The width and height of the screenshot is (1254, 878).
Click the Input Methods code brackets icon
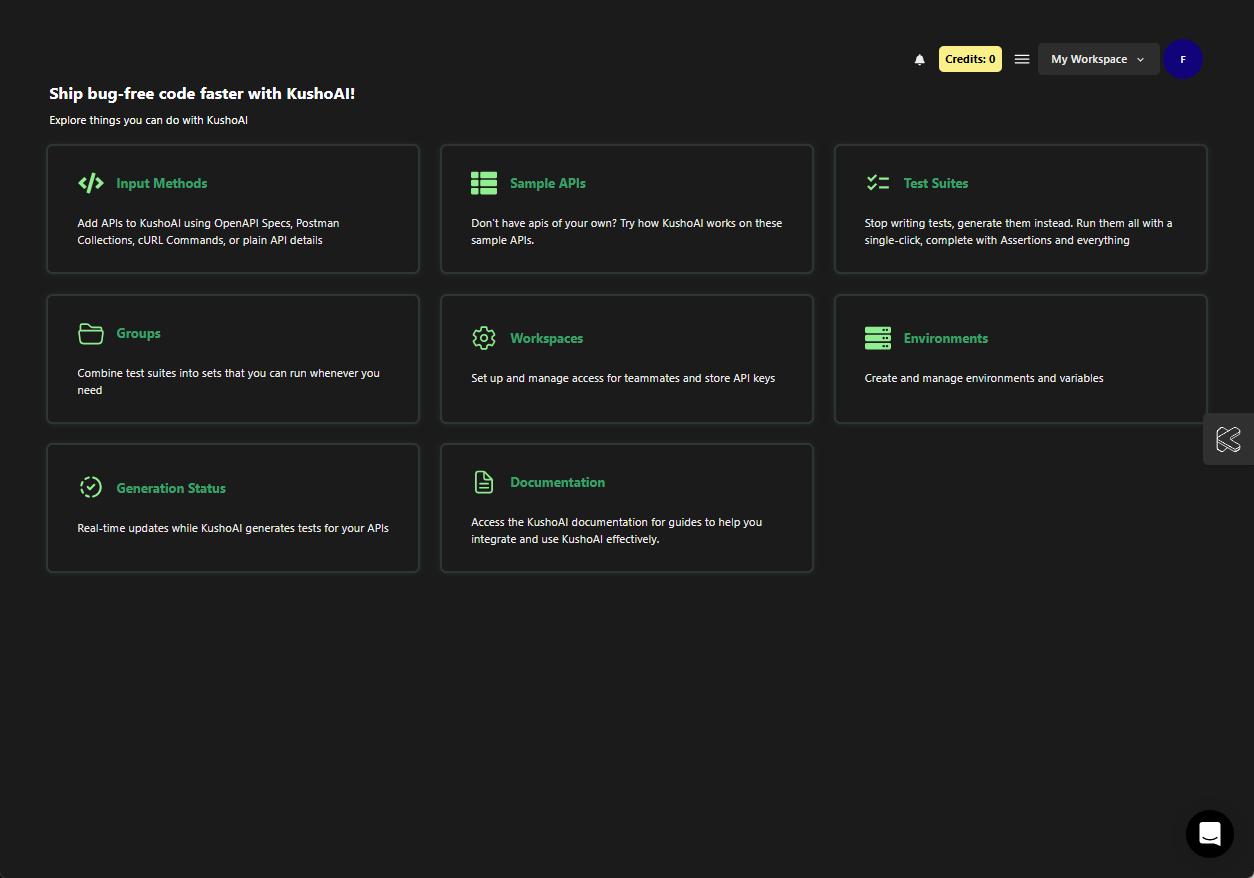[x=91, y=183]
